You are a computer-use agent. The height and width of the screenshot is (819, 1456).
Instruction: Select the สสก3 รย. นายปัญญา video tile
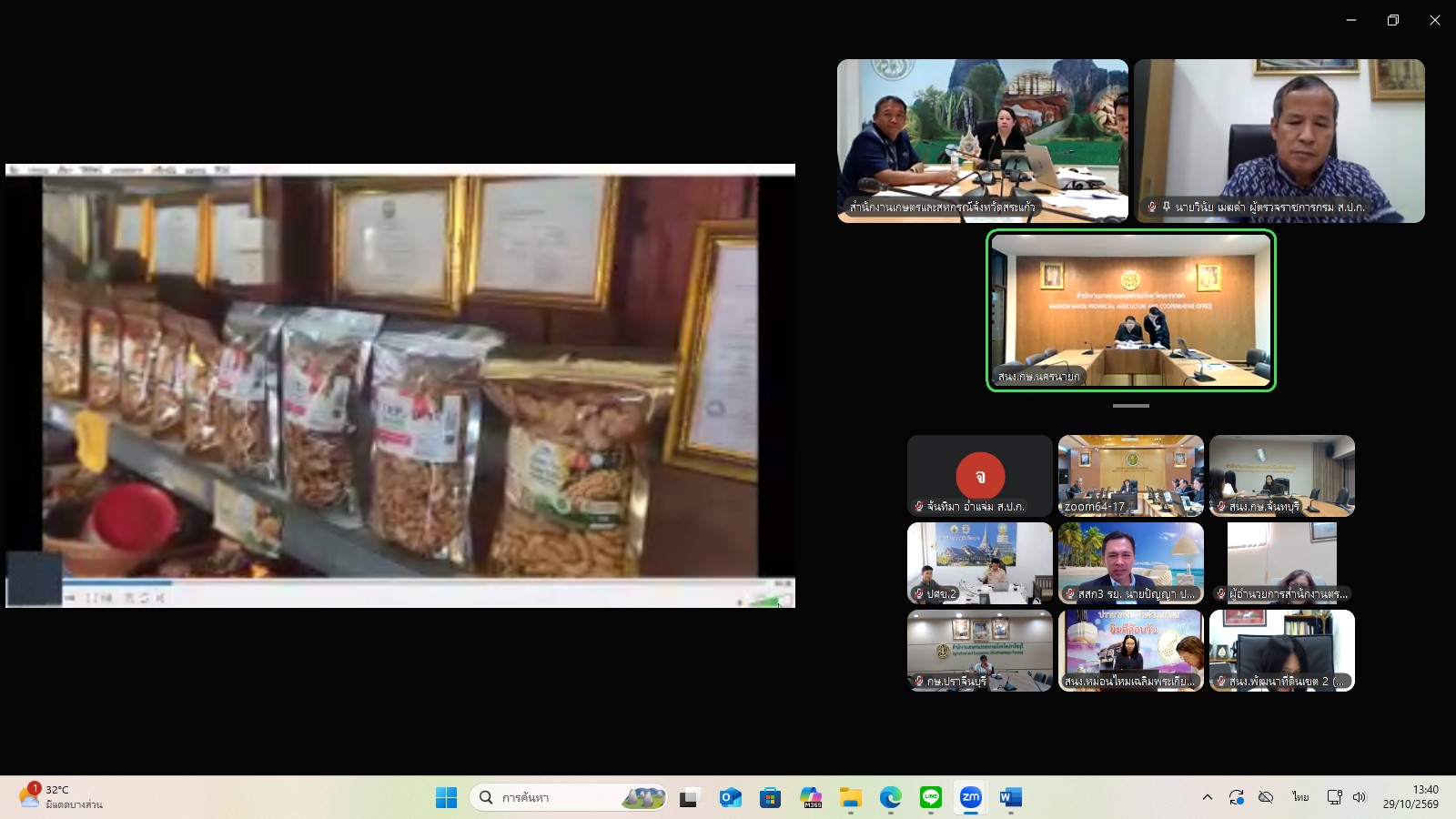pos(1131,563)
